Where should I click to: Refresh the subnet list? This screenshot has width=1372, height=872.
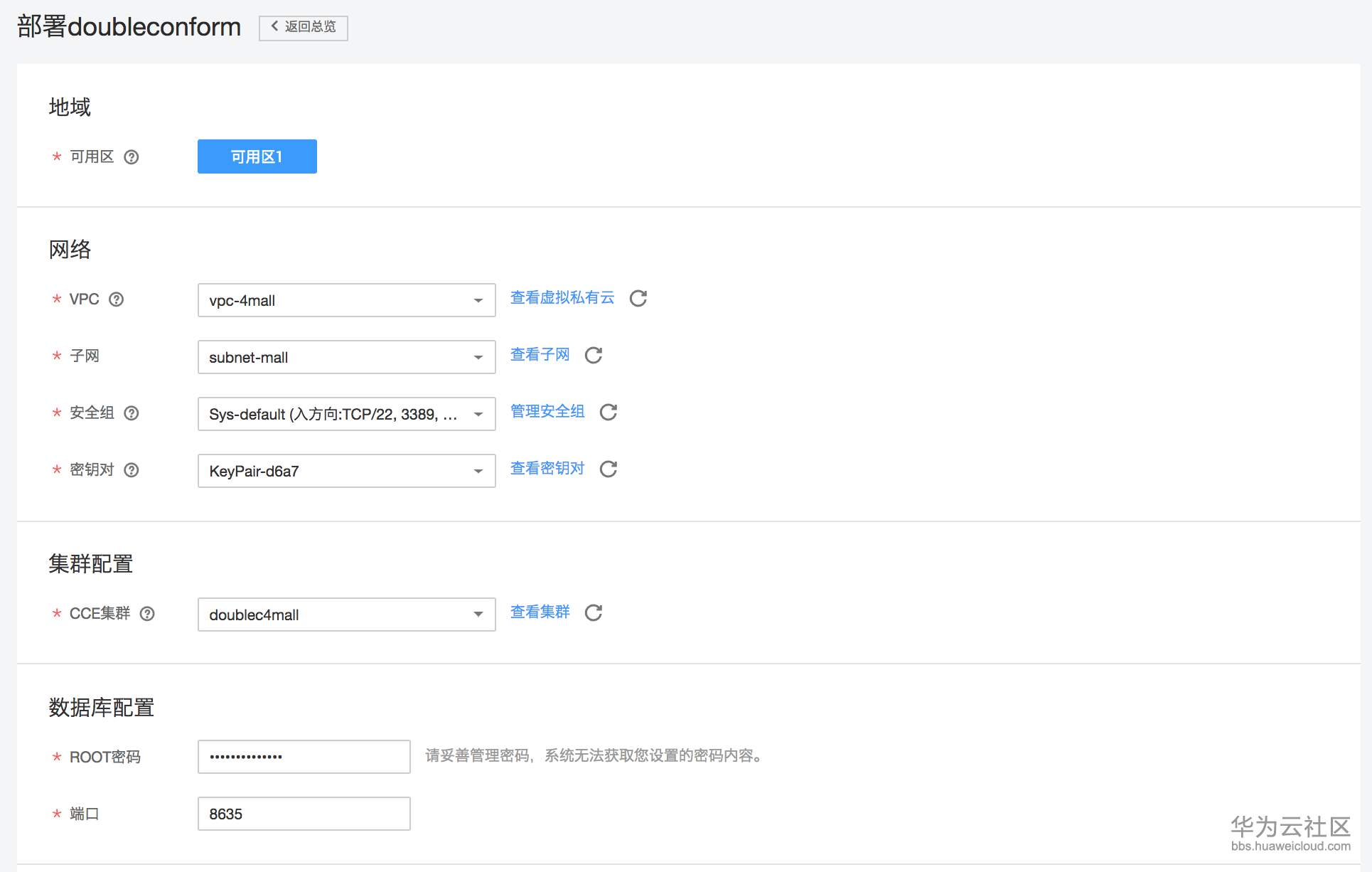[x=593, y=356]
